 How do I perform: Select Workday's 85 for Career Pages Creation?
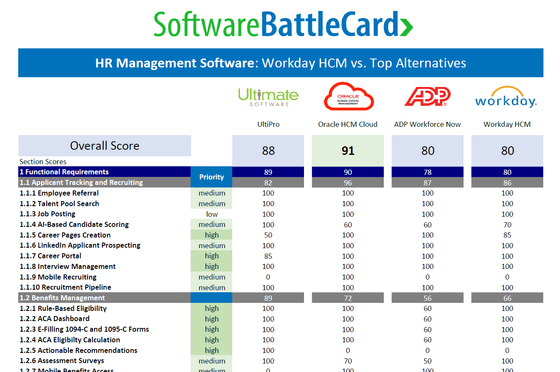point(507,235)
